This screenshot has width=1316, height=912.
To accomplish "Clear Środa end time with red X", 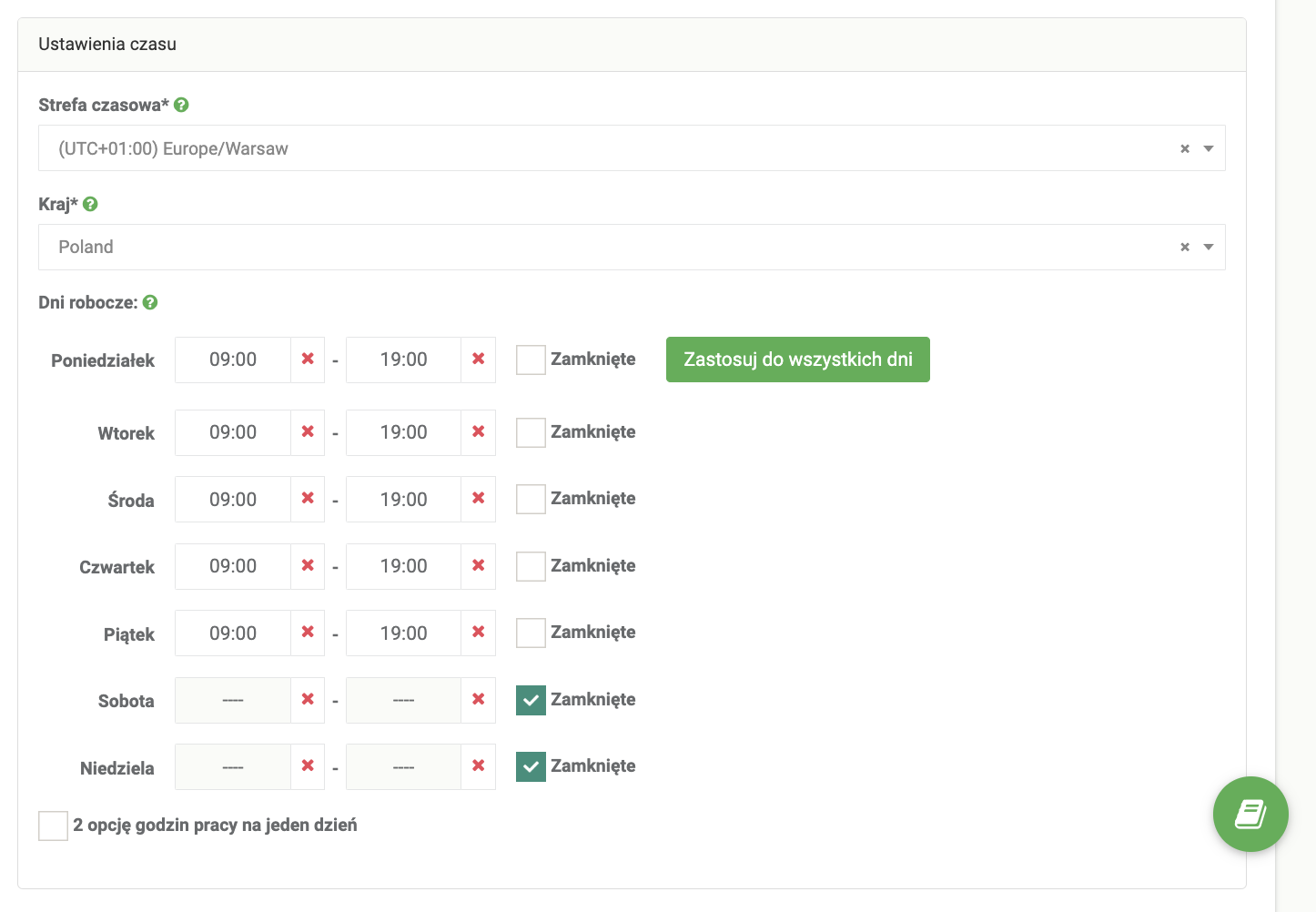I will point(479,499).
